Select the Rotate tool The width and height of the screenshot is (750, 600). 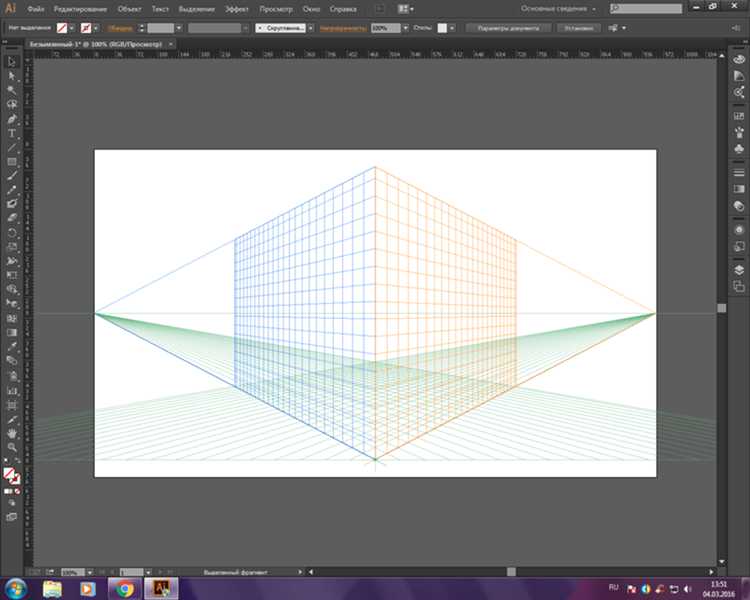pyautogui.click(x=12, y=233)
